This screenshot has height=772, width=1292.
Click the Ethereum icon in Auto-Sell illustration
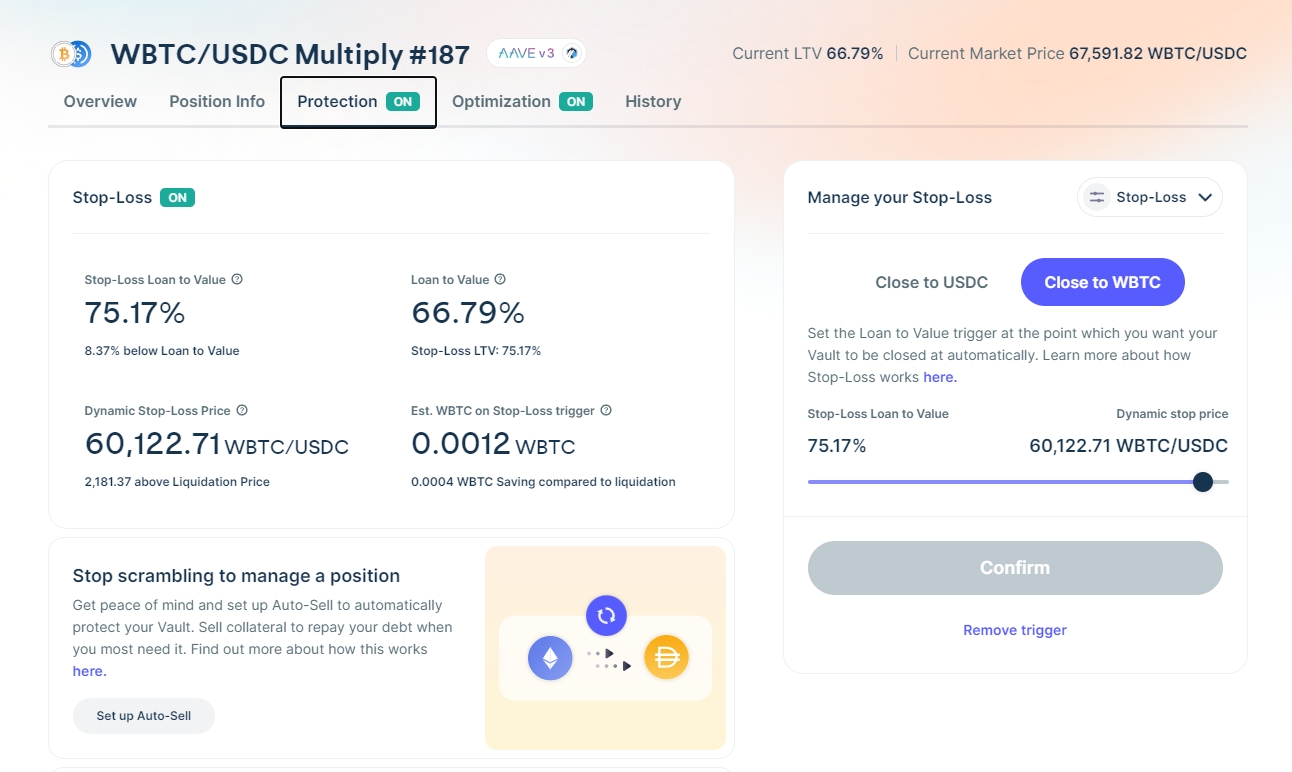click(550, 658)
